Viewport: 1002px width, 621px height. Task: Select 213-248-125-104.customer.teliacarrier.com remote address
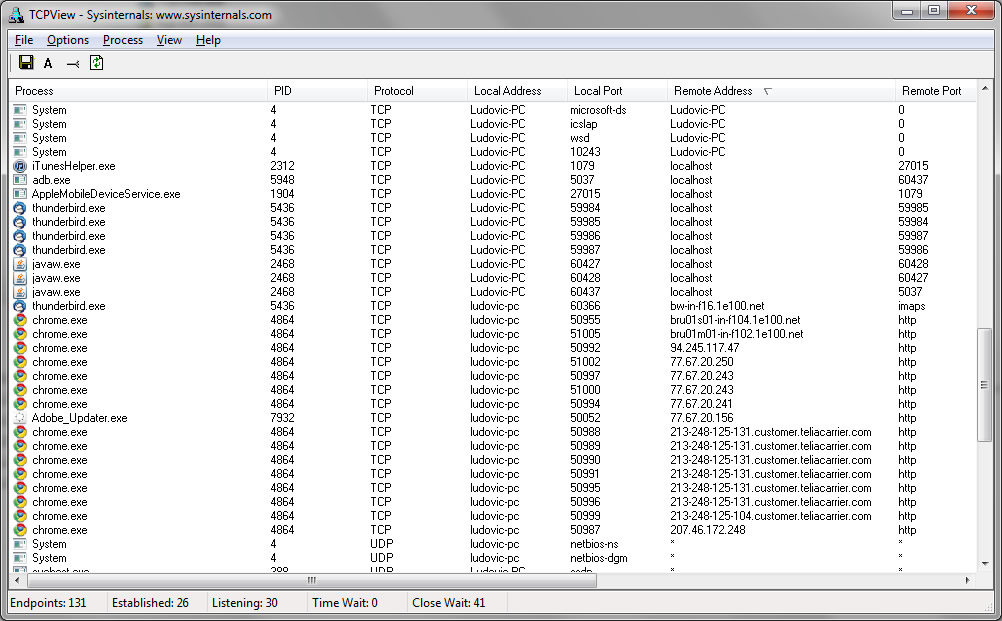pos(771,516)
